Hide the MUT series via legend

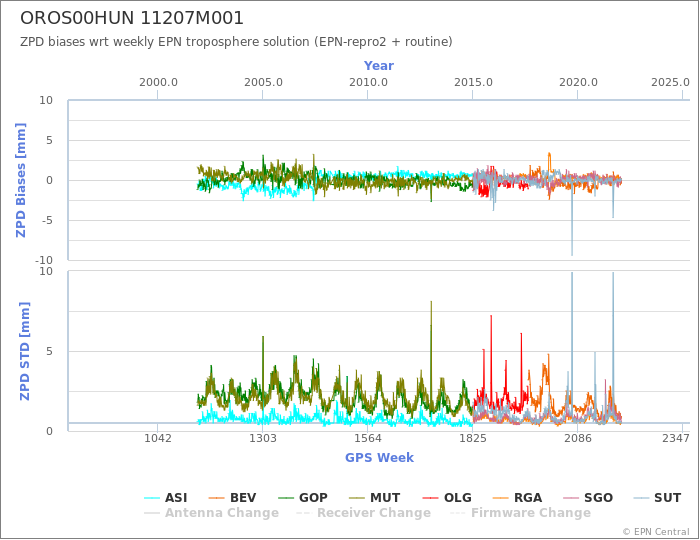click(x=375, y=498)
